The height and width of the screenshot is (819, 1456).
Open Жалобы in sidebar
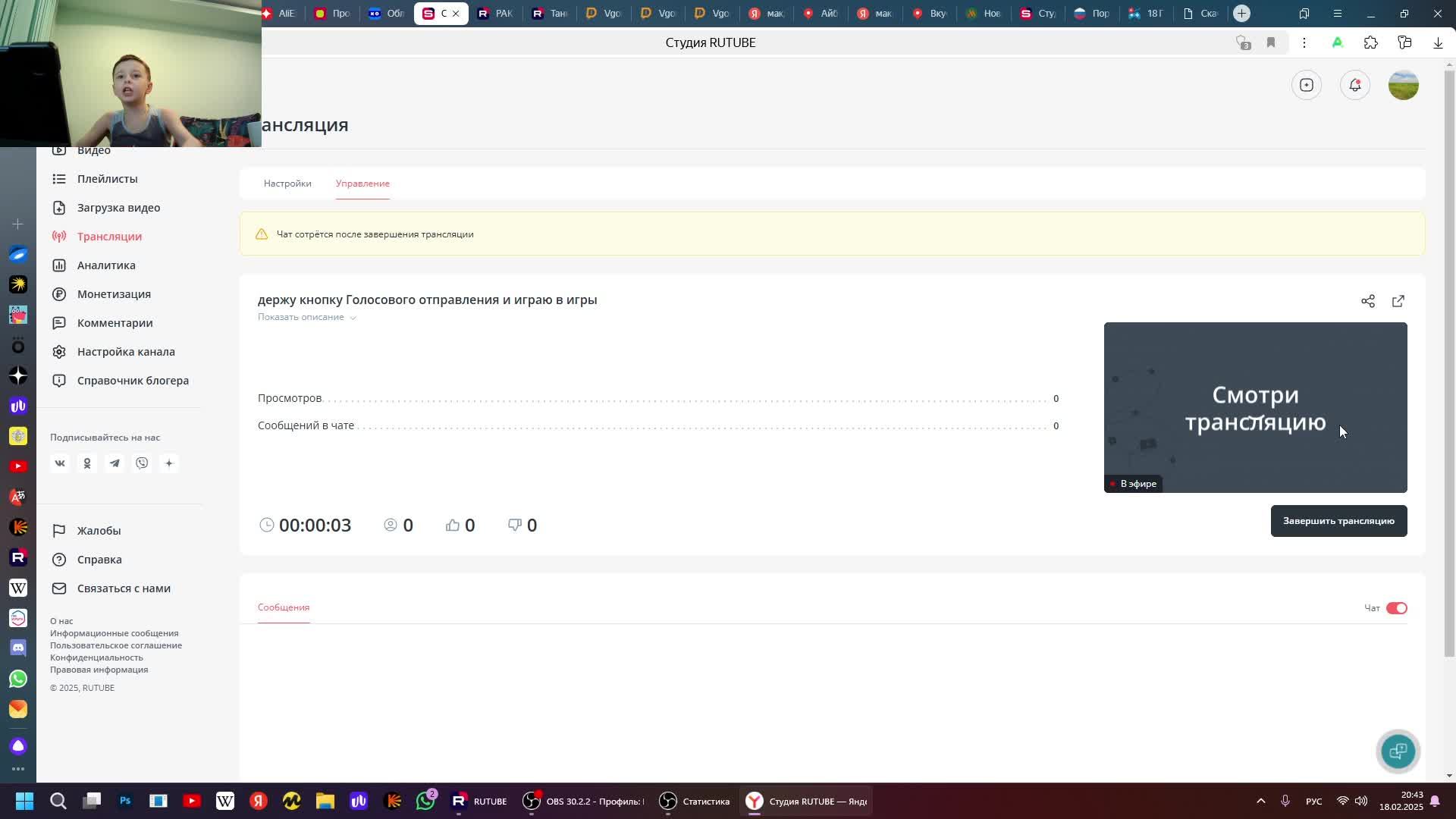pos(99,531)
